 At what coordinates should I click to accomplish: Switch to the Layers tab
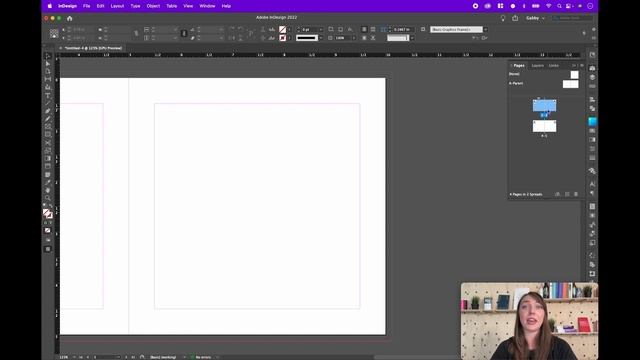click(x=538, y=65)
